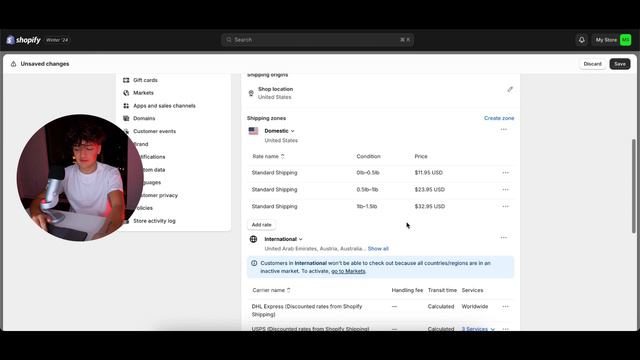The height and width of the screenshot is (360, 640).
Task: Open options for the DHL Express carrier
Action: pyautogui.click(x=505, y=307)
